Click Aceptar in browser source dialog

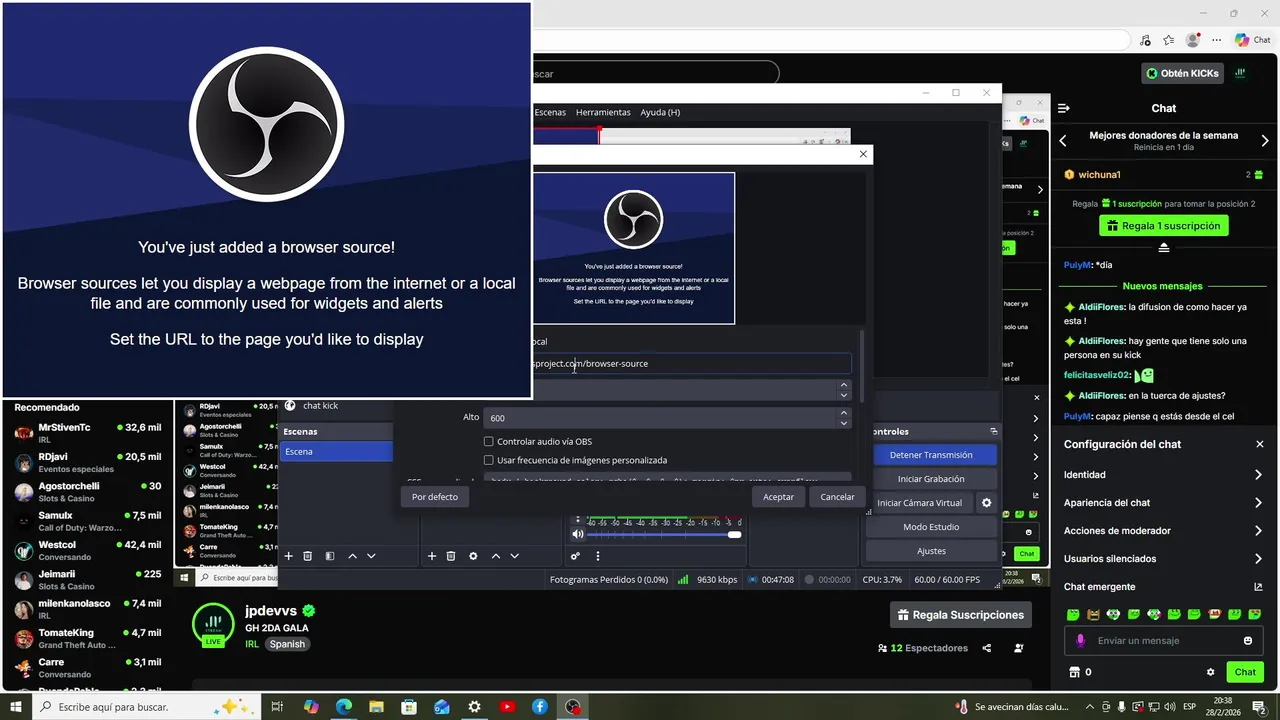(x=778, y=497)
